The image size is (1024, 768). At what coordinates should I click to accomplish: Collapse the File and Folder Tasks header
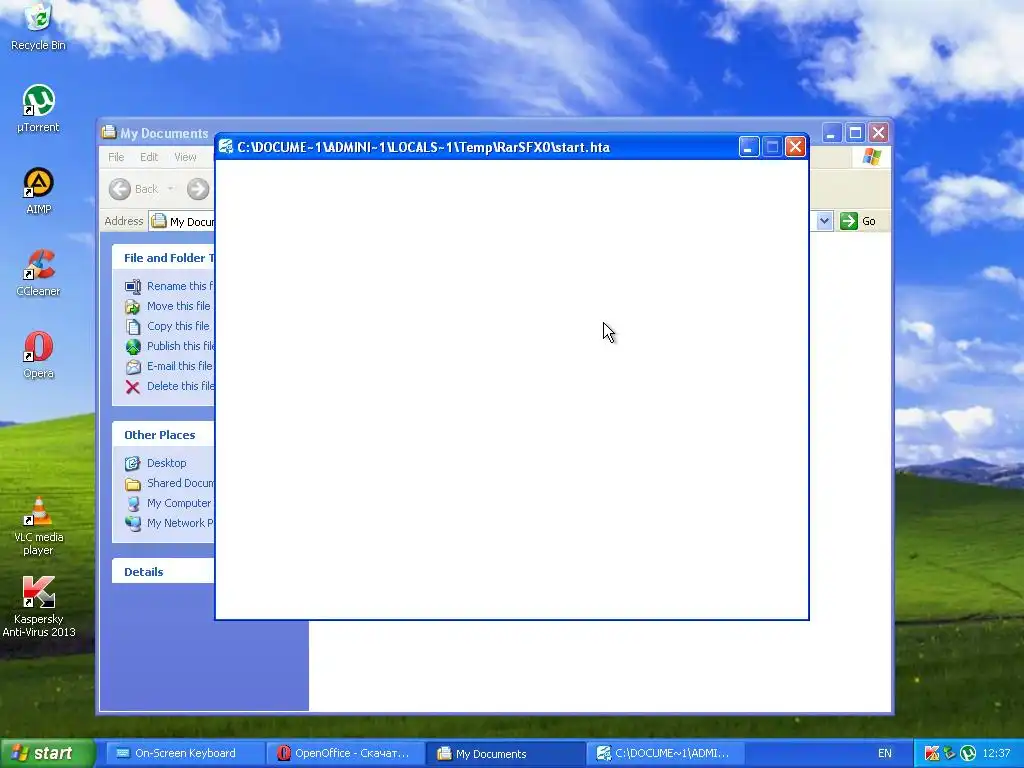[x=163, y=258]
